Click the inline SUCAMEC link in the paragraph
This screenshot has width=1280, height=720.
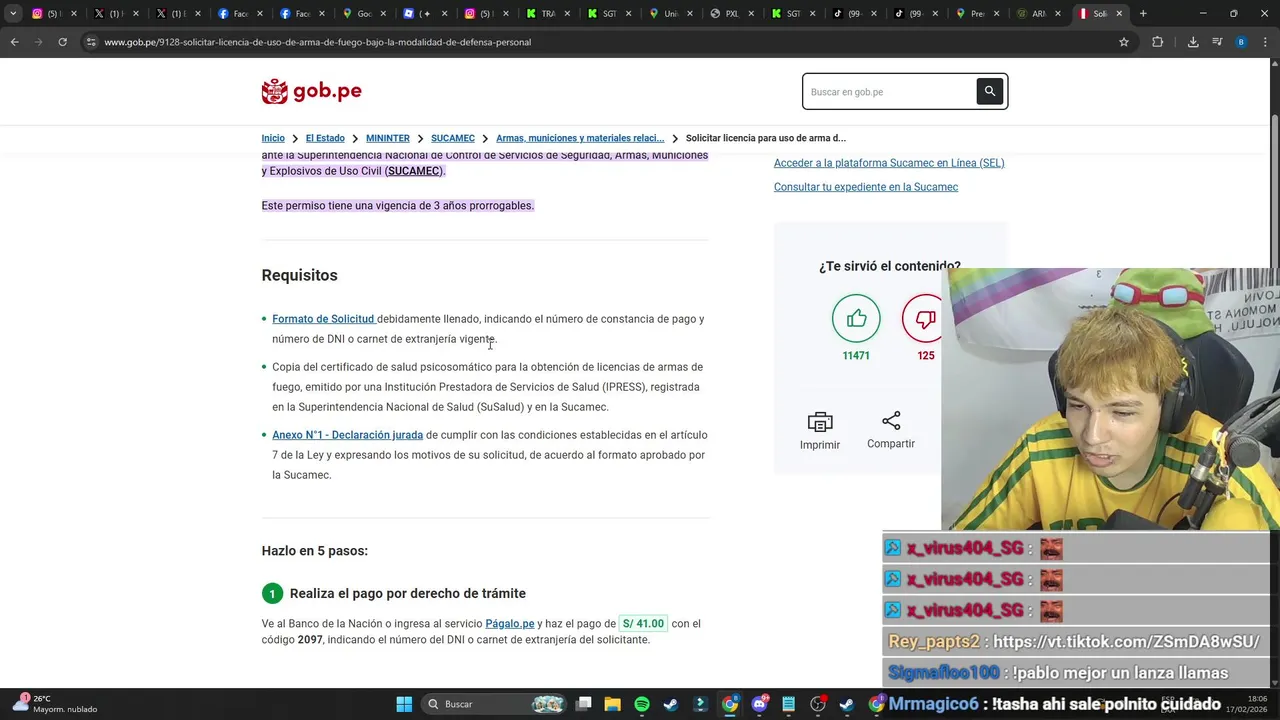[414, 171]
